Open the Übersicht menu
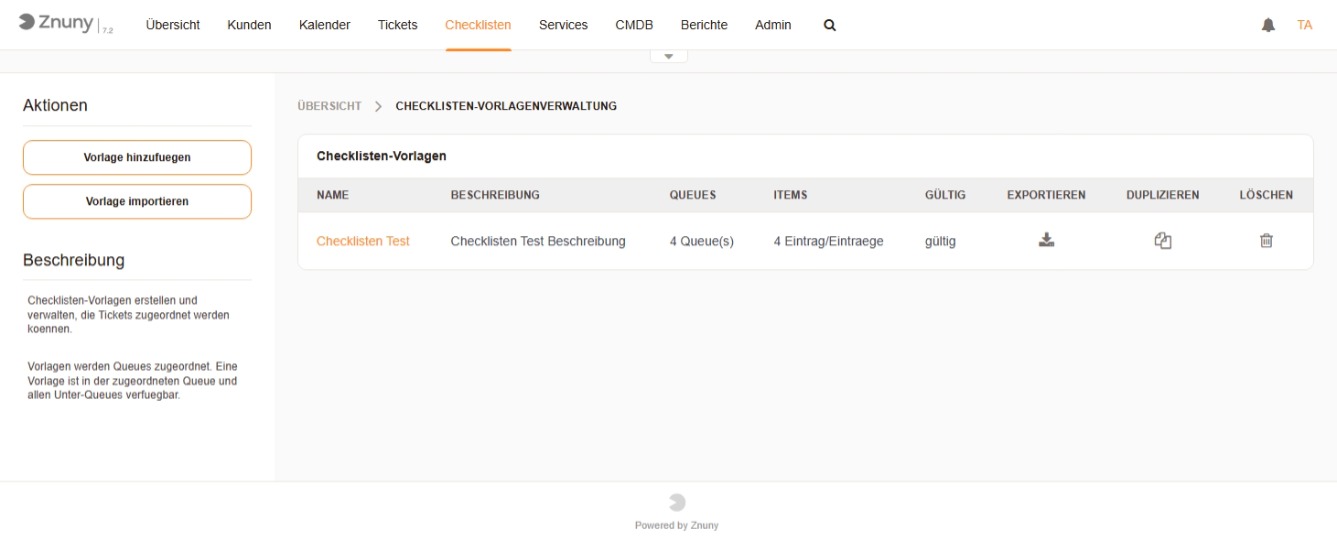Viewport: 1337px width, 541px height. (172, 26)
